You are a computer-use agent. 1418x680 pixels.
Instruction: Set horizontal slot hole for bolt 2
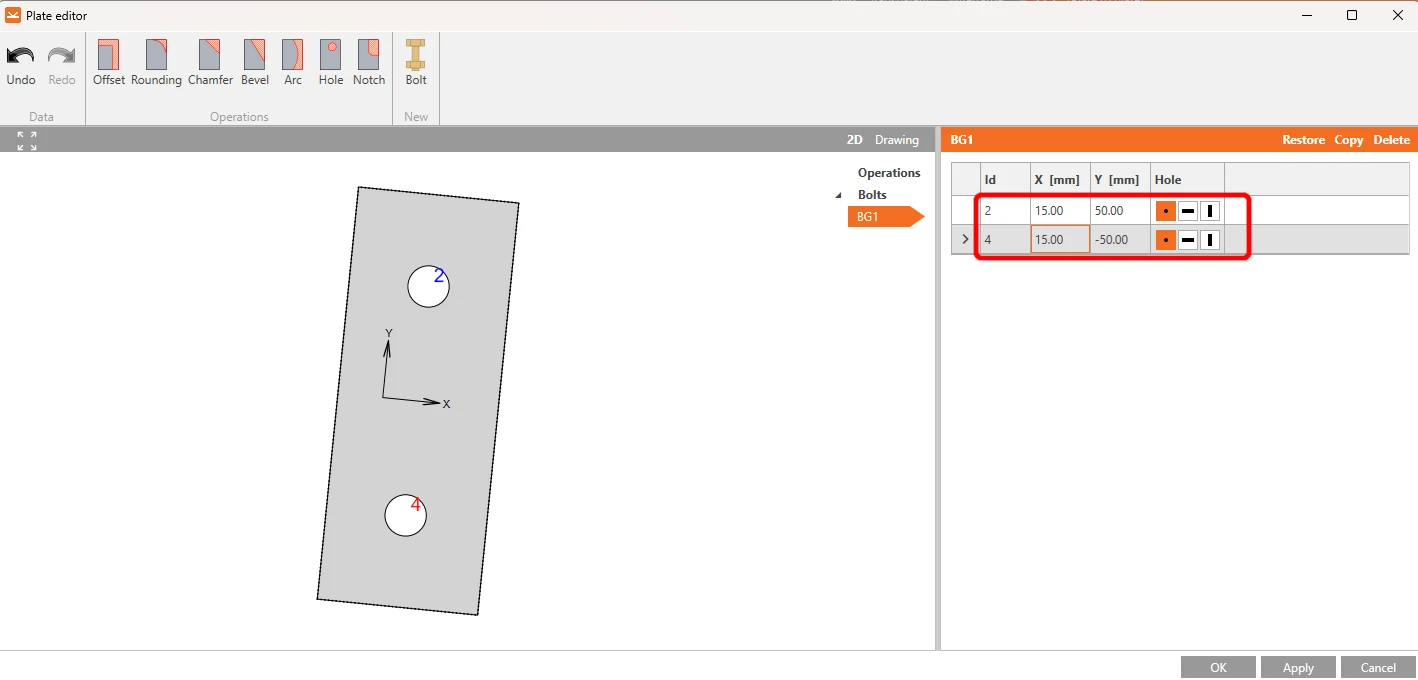1188,211
